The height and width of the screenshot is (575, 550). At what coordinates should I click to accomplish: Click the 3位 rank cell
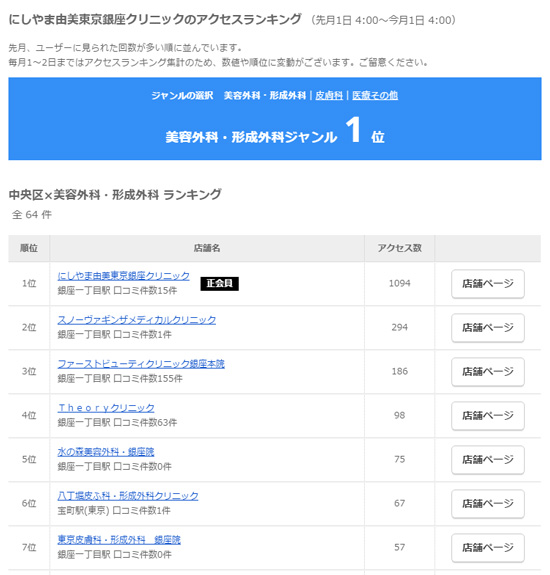(29, 371)
